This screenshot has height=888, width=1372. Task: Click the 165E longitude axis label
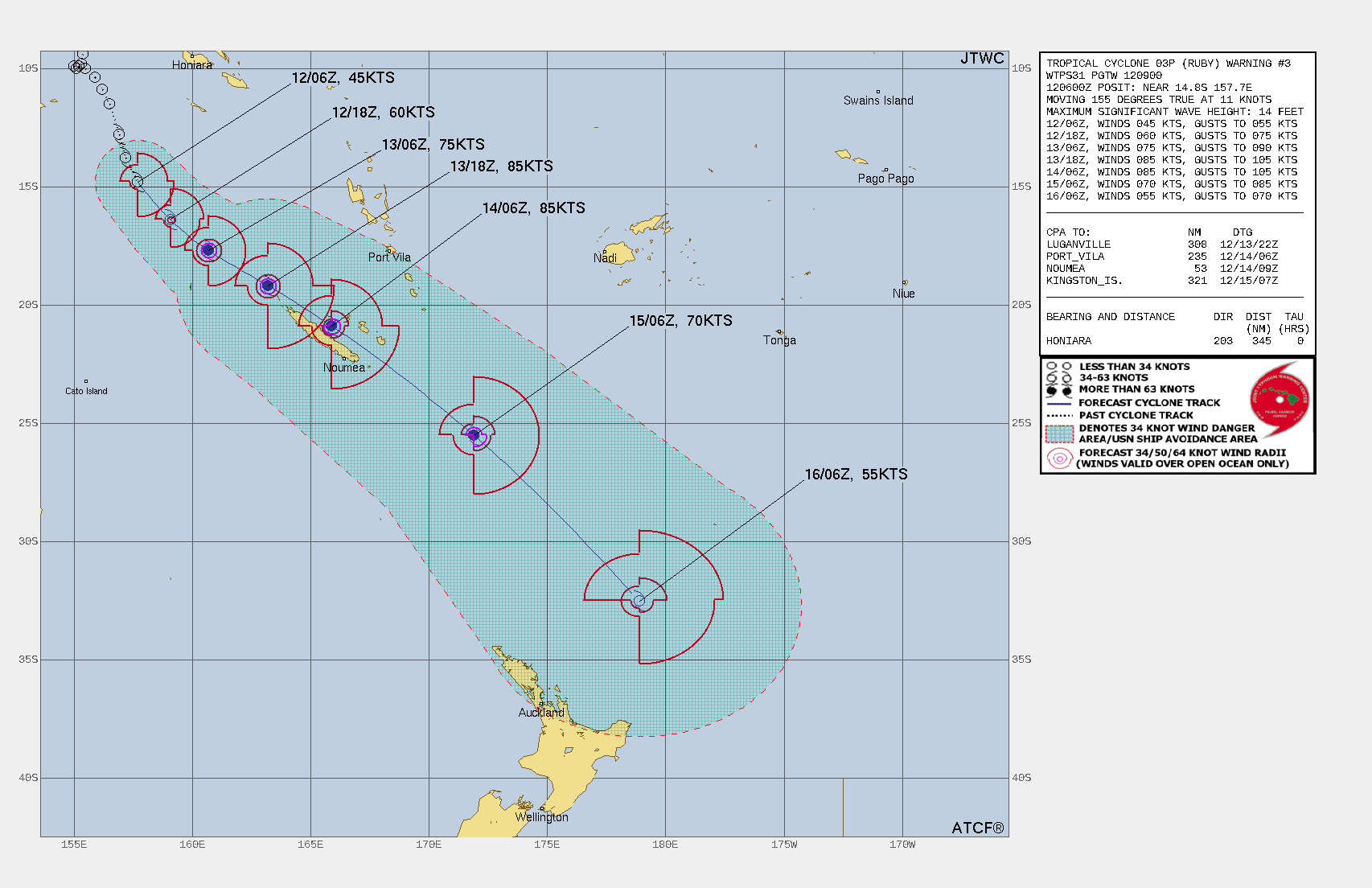click(x=310, y=845)
